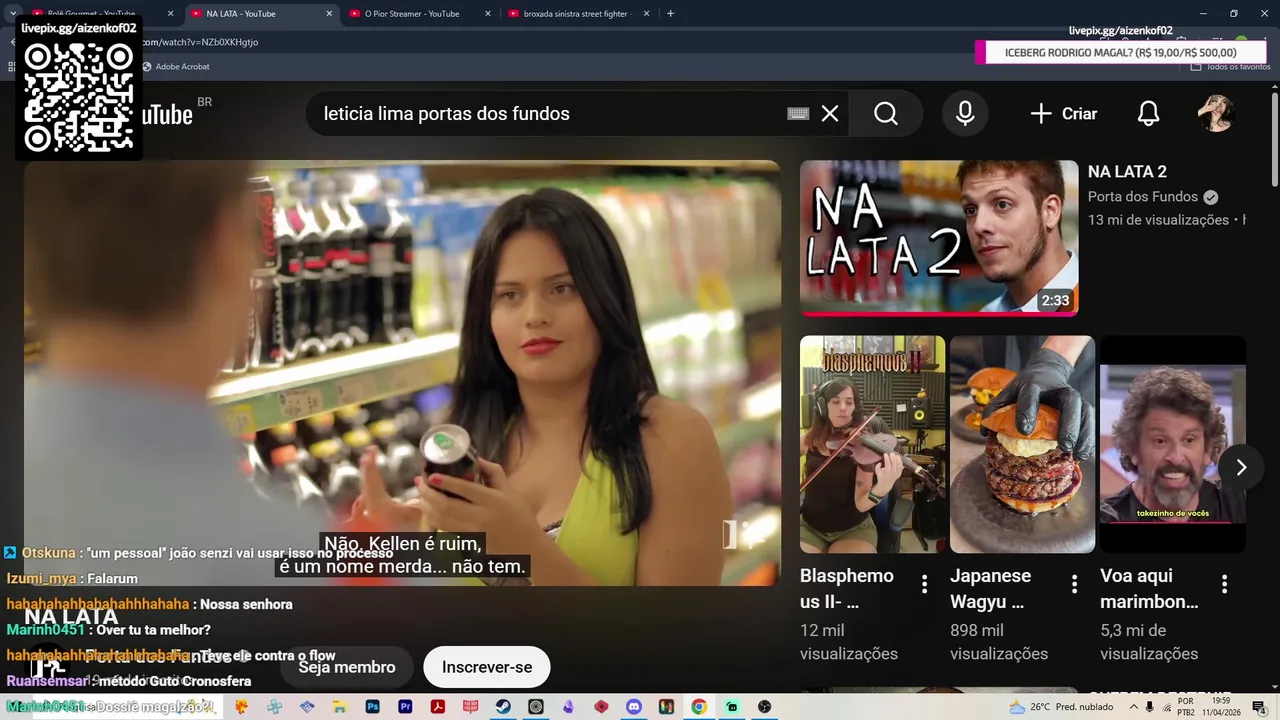This screenshot has width=1280, height=720.
Task: Close the broxada sinistra tab
Action: pos(646,14)
